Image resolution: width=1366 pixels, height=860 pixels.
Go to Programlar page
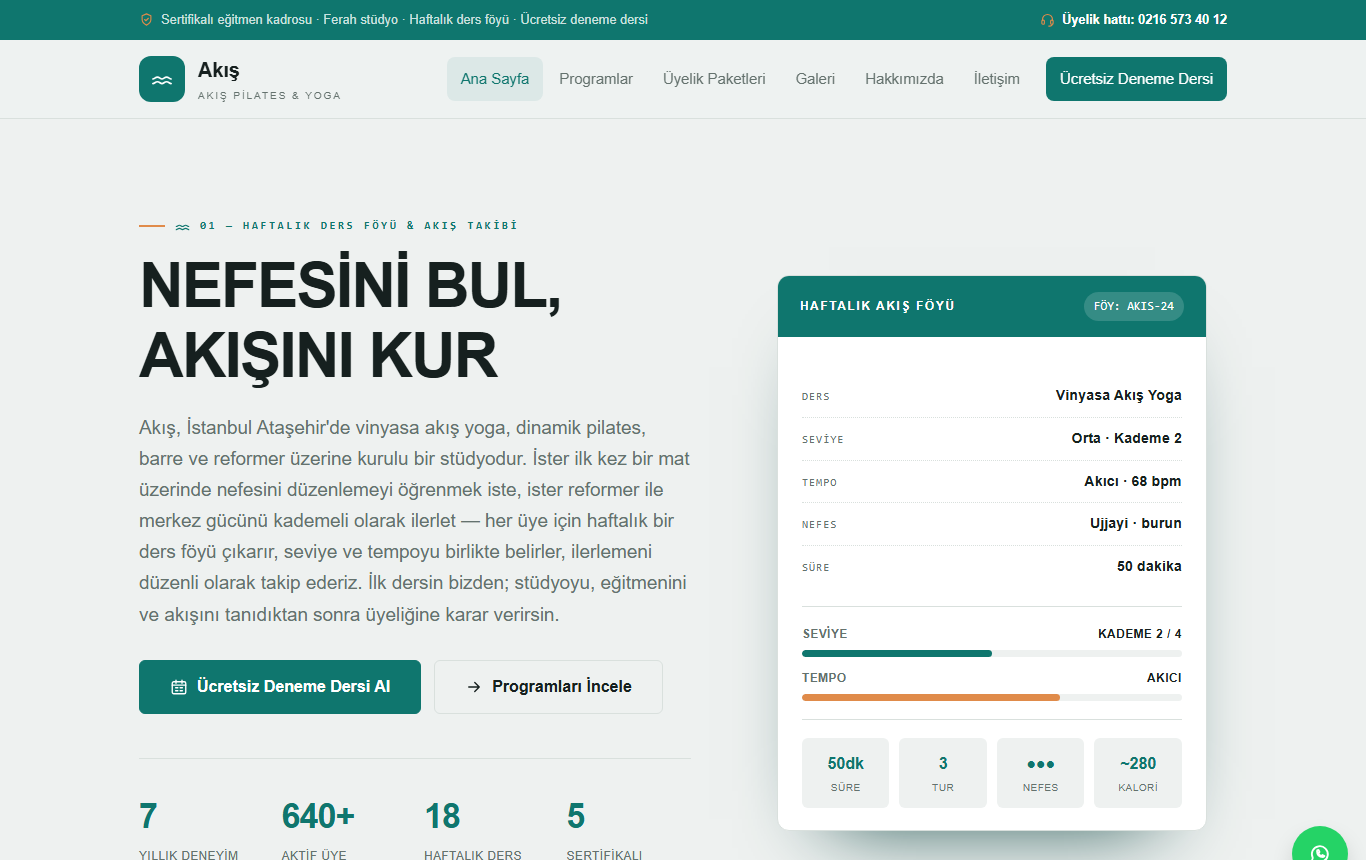(x=596, y=79)
